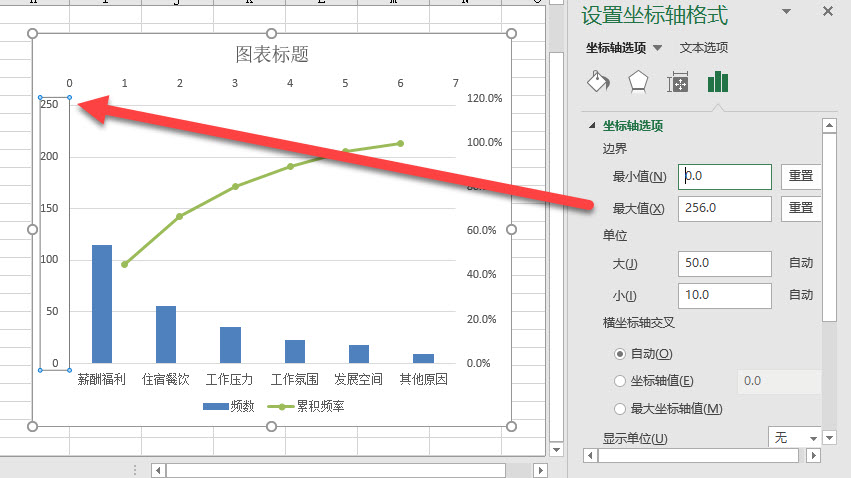Click the worksheet horizontal scroll right arrow
Screen dimensions: 851x478
pos(540,470)
